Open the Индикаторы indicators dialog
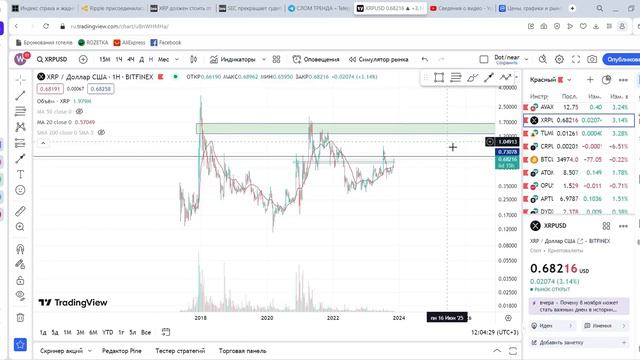The image size is (640, 360). [x=233, y=60]
